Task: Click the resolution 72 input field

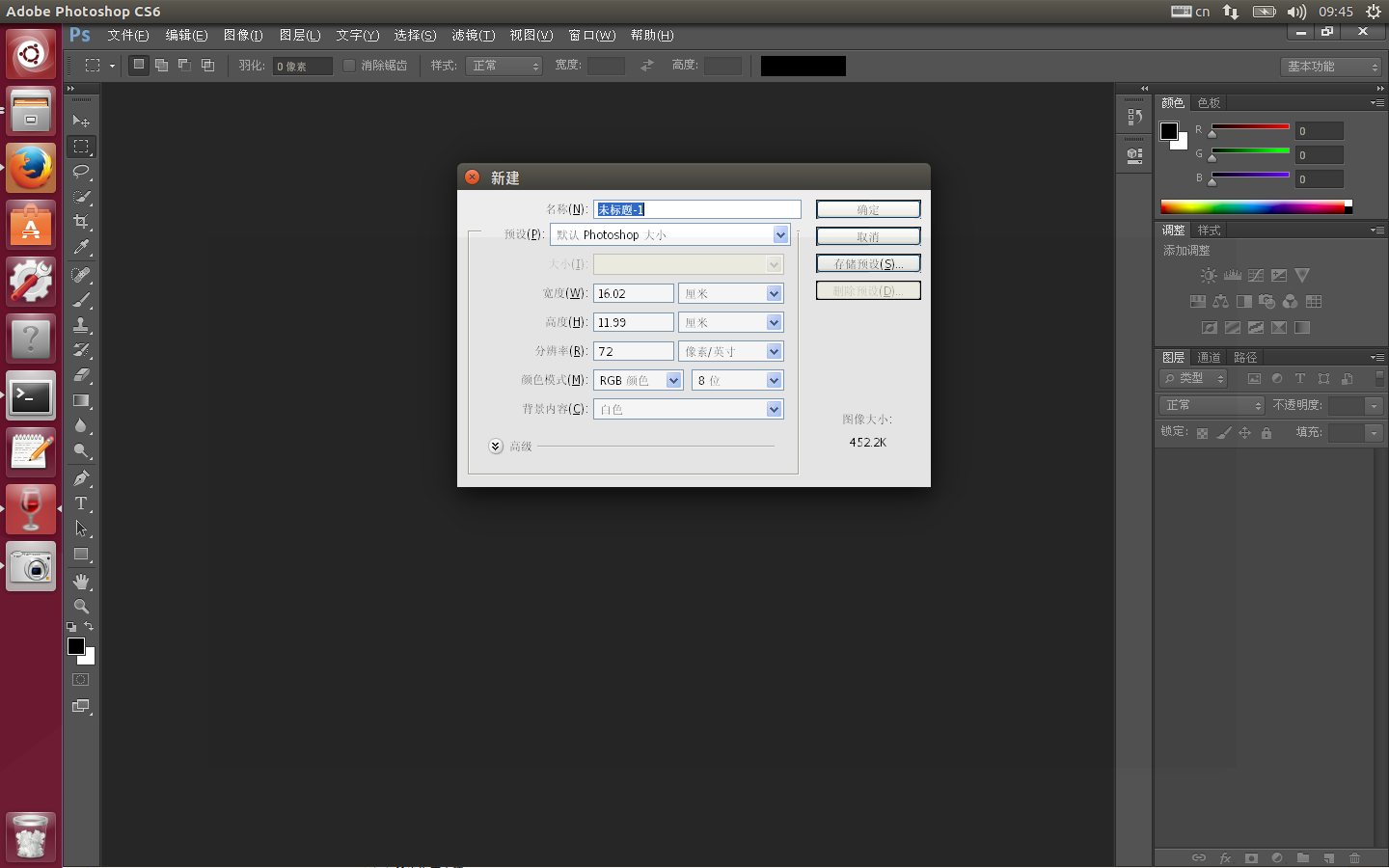Action: 633,351
